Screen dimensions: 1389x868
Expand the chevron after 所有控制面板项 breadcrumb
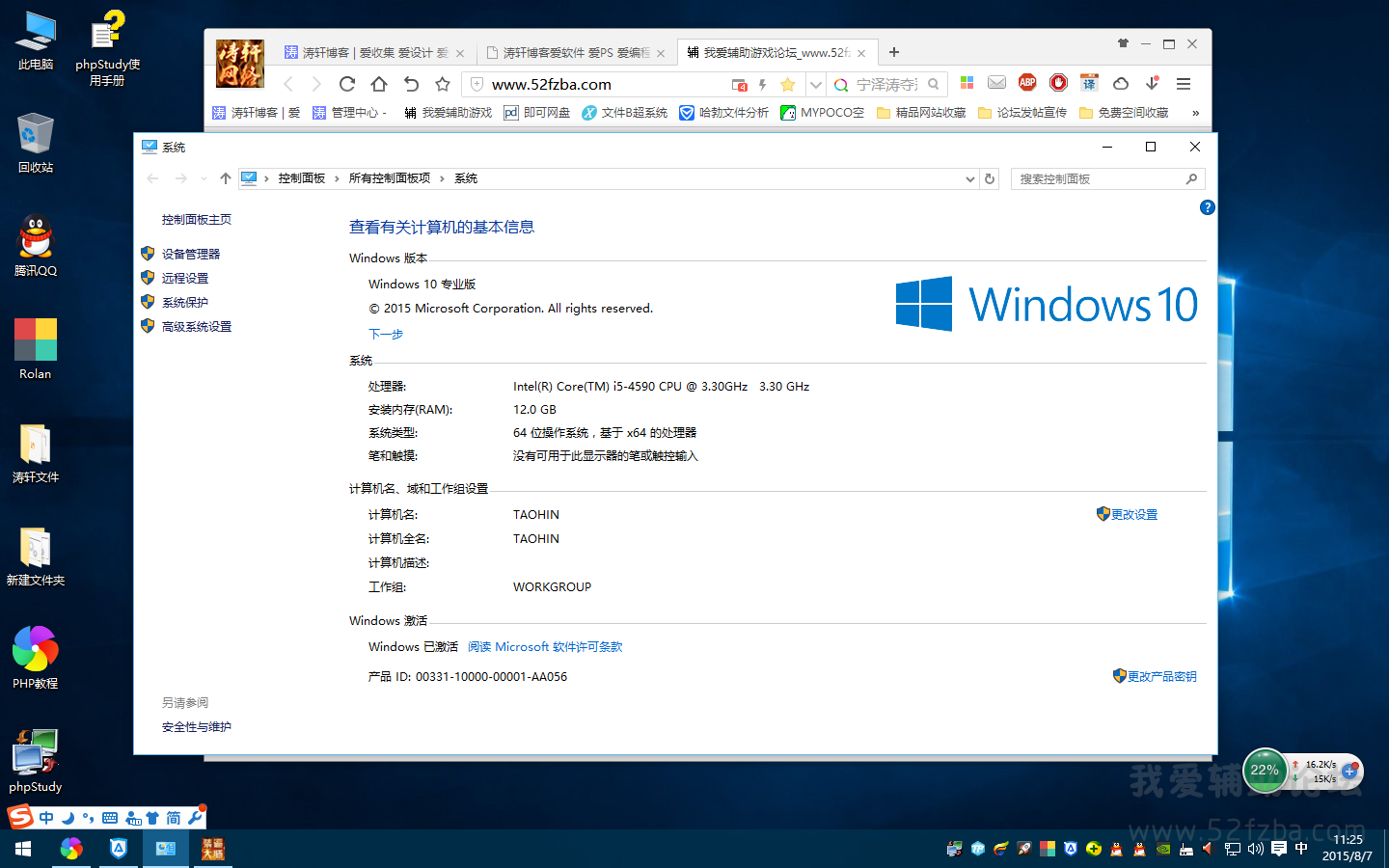442,178
